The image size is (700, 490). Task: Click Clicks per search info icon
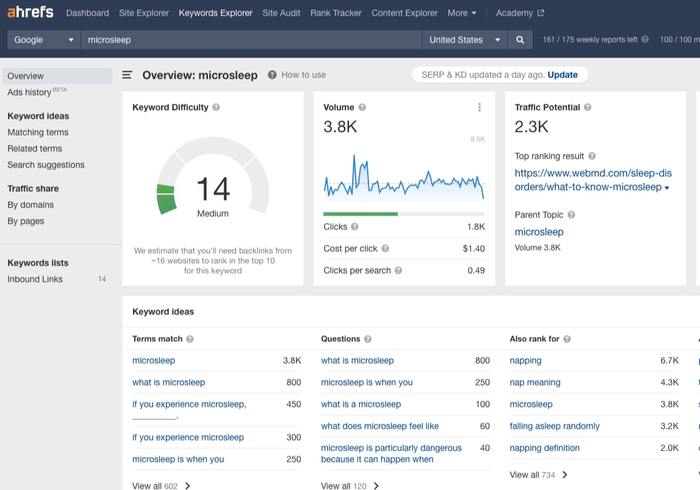(x=399, y=270)
